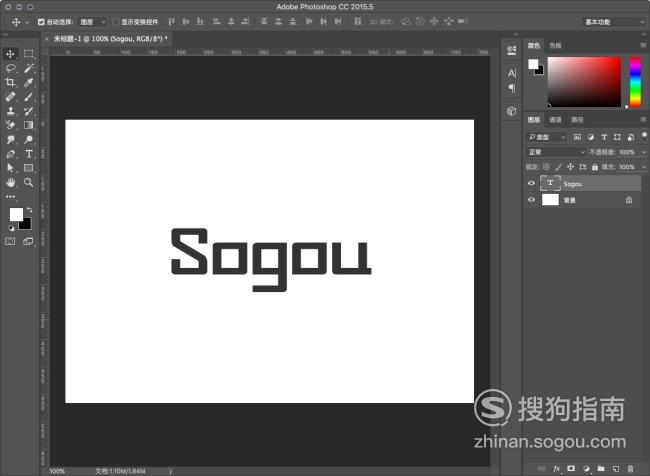Select the Clone Stamp tool

[10, 111]
